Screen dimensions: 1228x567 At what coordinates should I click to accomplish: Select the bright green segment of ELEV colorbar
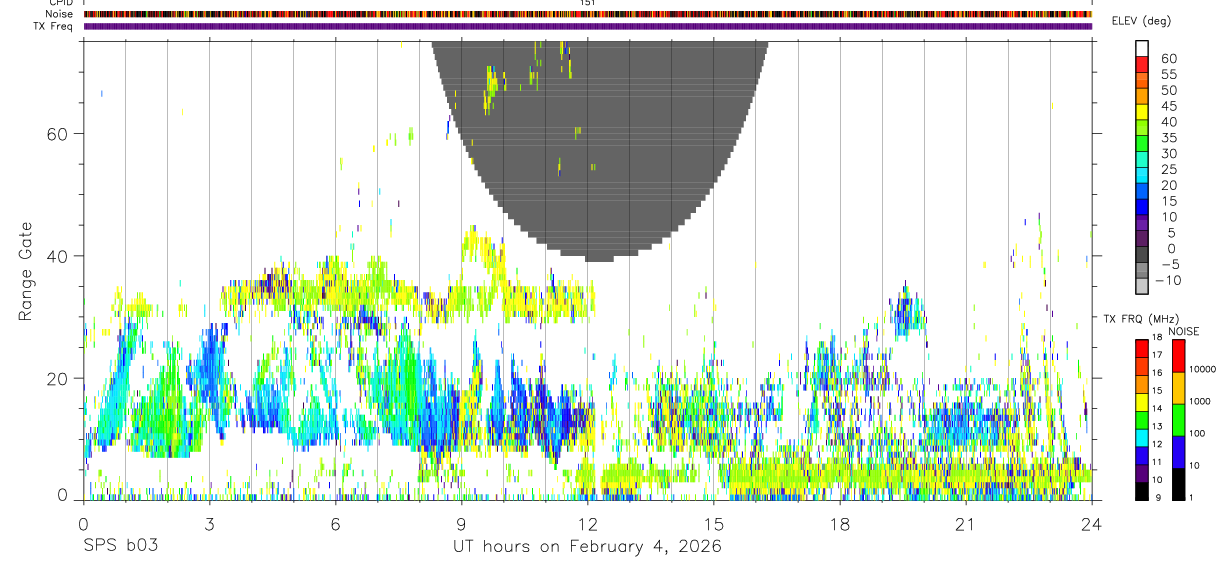coord(1142,144)
